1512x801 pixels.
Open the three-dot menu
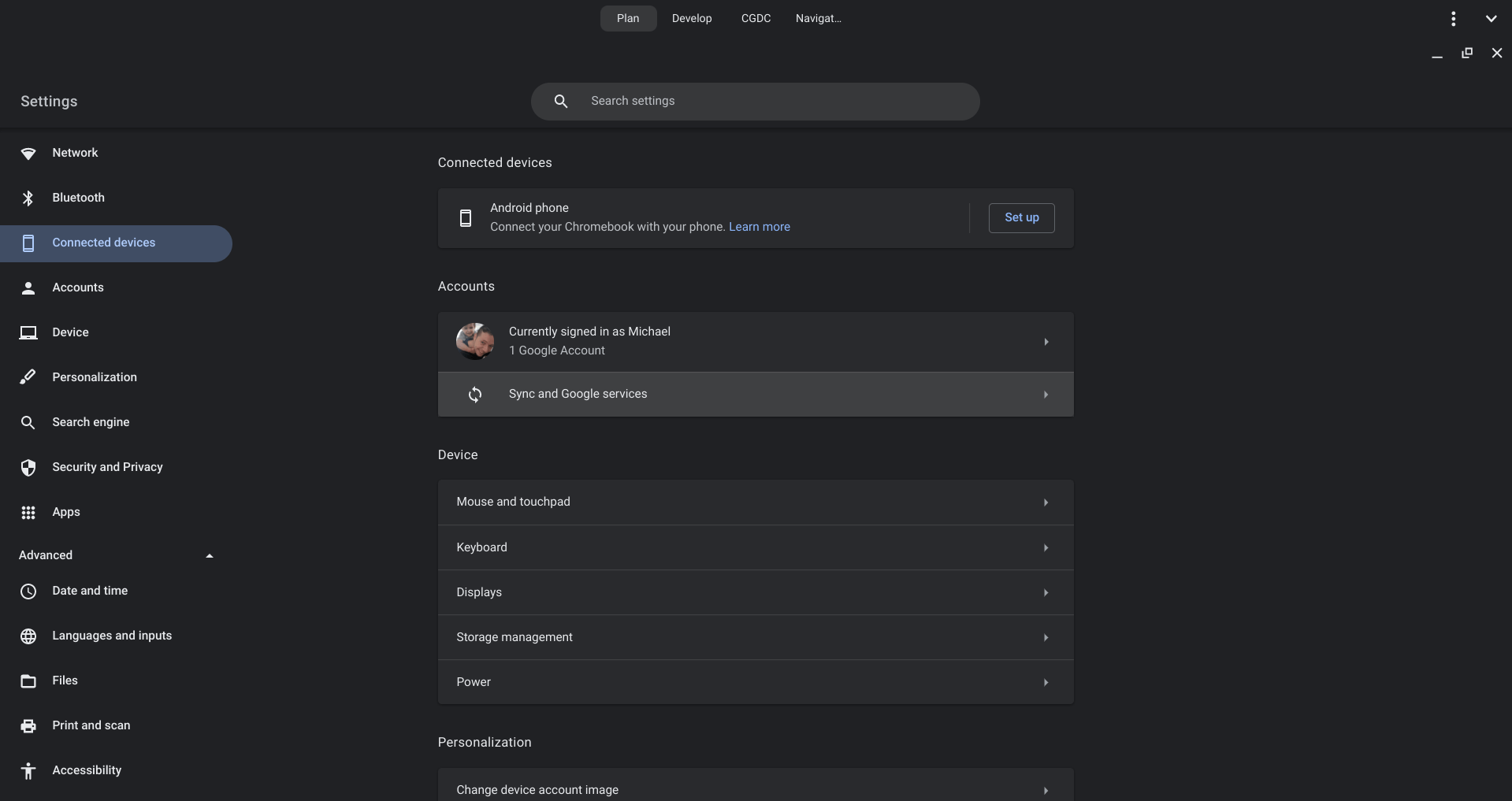(1453, 18)
